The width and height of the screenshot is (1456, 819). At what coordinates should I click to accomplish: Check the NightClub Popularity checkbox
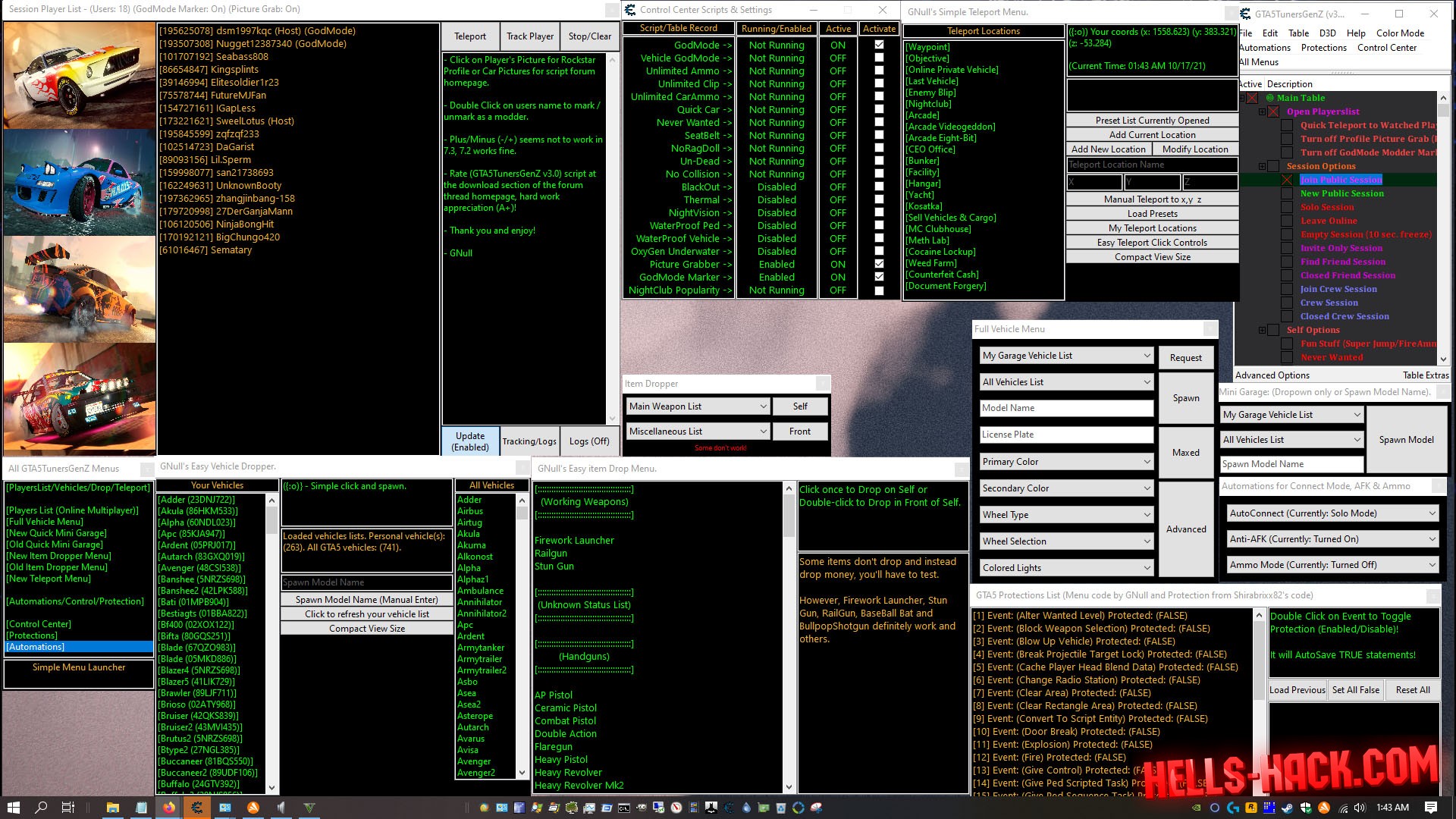(x=879, y=290)
